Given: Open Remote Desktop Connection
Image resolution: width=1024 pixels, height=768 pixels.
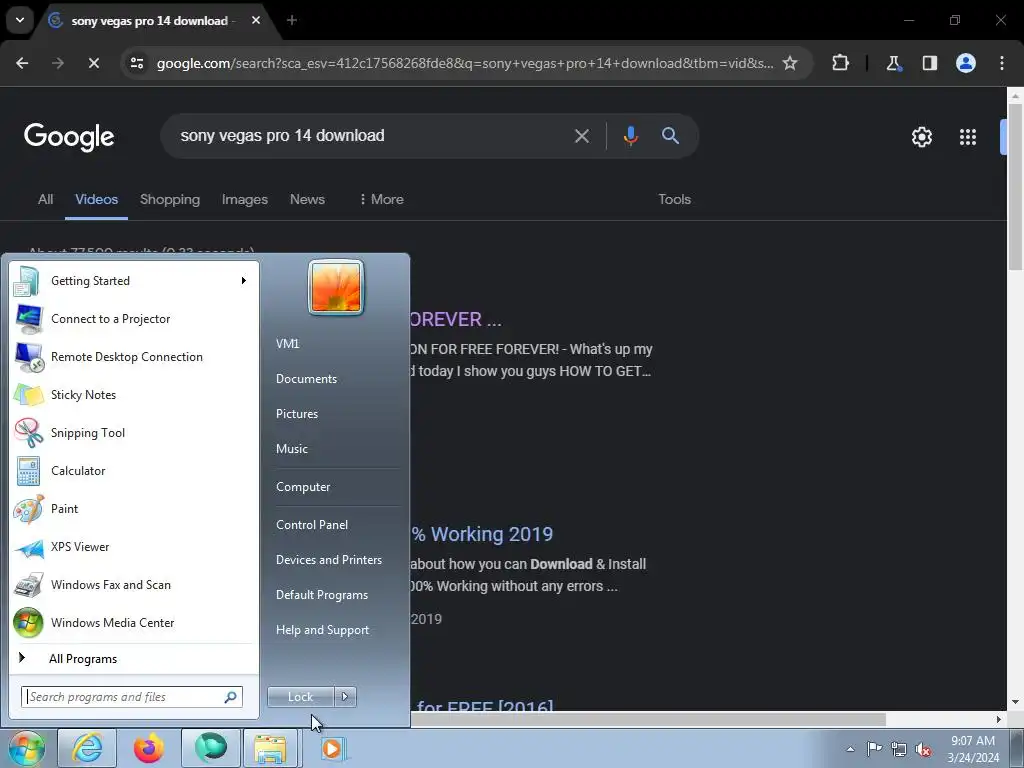Looking at the screenshot, I should pos(133,357).
